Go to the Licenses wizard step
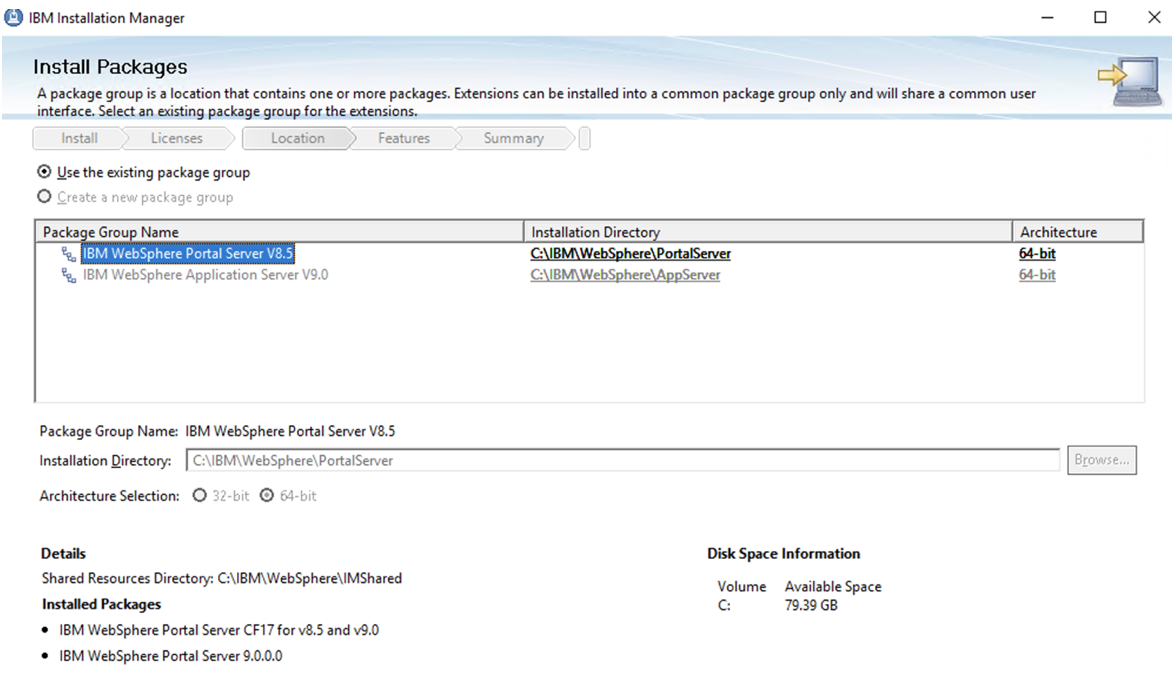The height and width of the screenshot is (694, 1174). [177, 139]
